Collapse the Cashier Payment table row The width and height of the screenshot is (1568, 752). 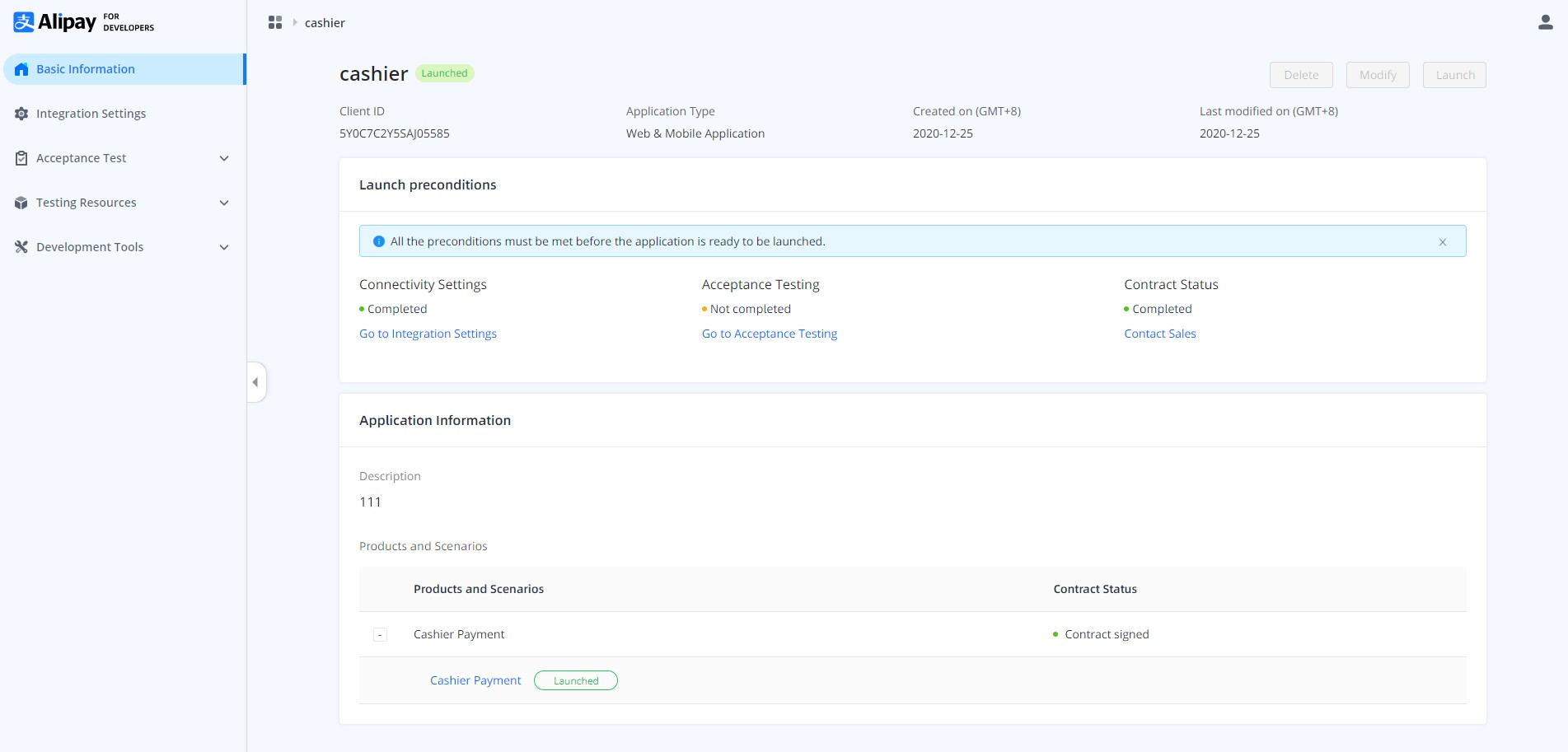pyautogui.click(x=380, y=635)
